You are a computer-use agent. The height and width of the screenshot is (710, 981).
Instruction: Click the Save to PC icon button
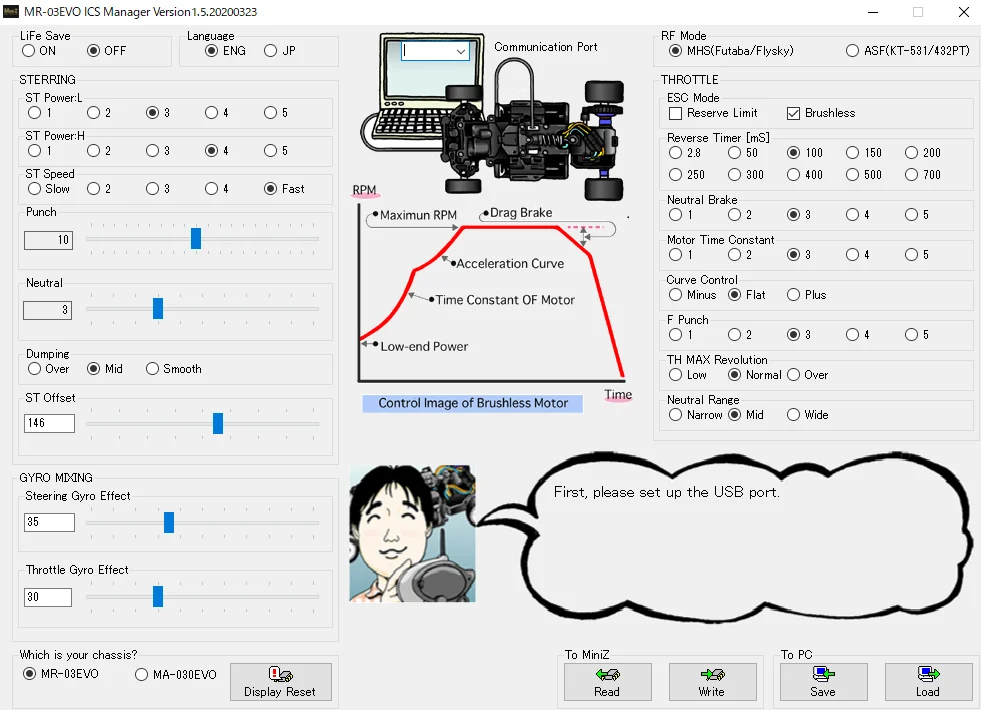[823, 682]
